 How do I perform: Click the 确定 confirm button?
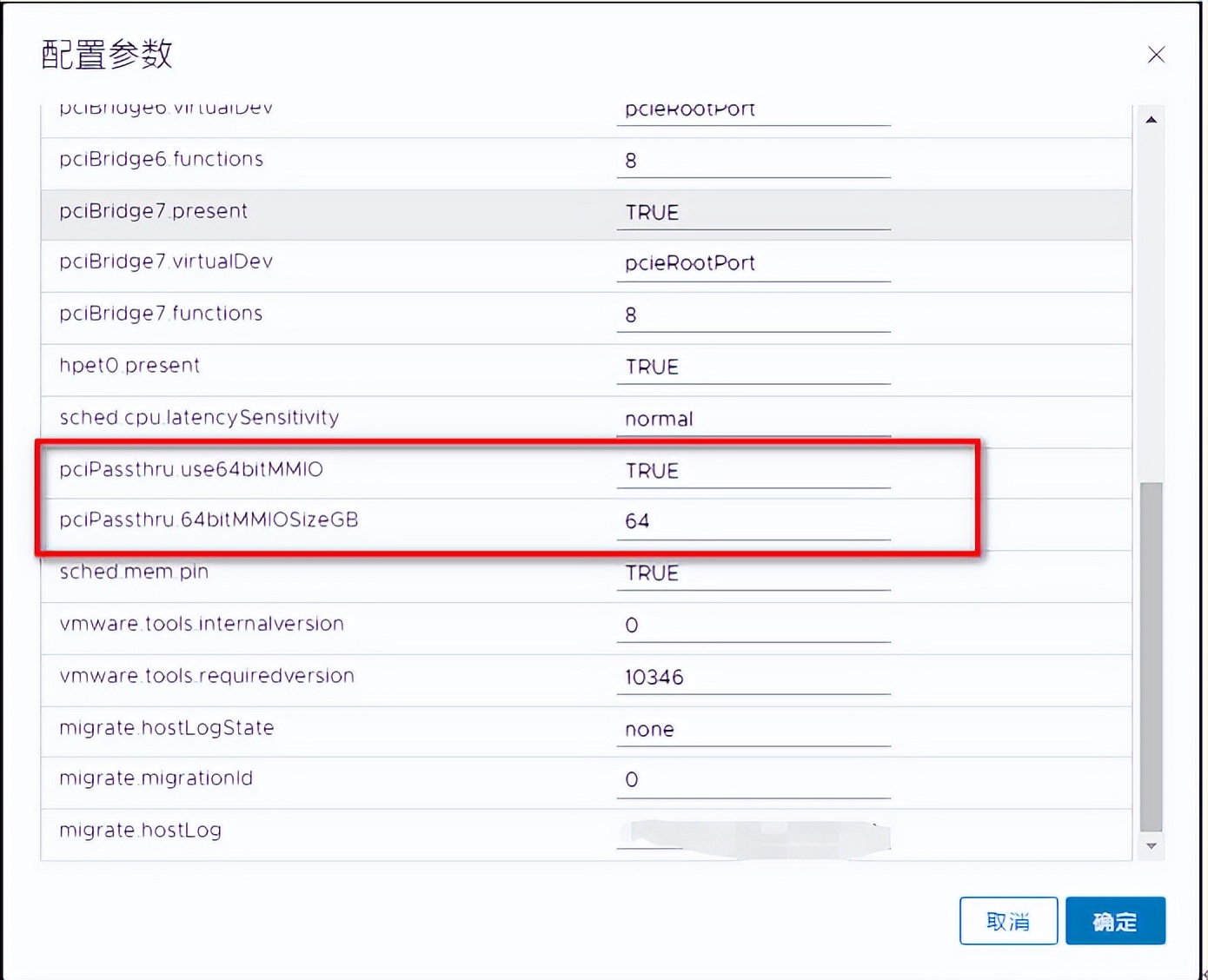pyautogui.click(x=1115, y=921)
